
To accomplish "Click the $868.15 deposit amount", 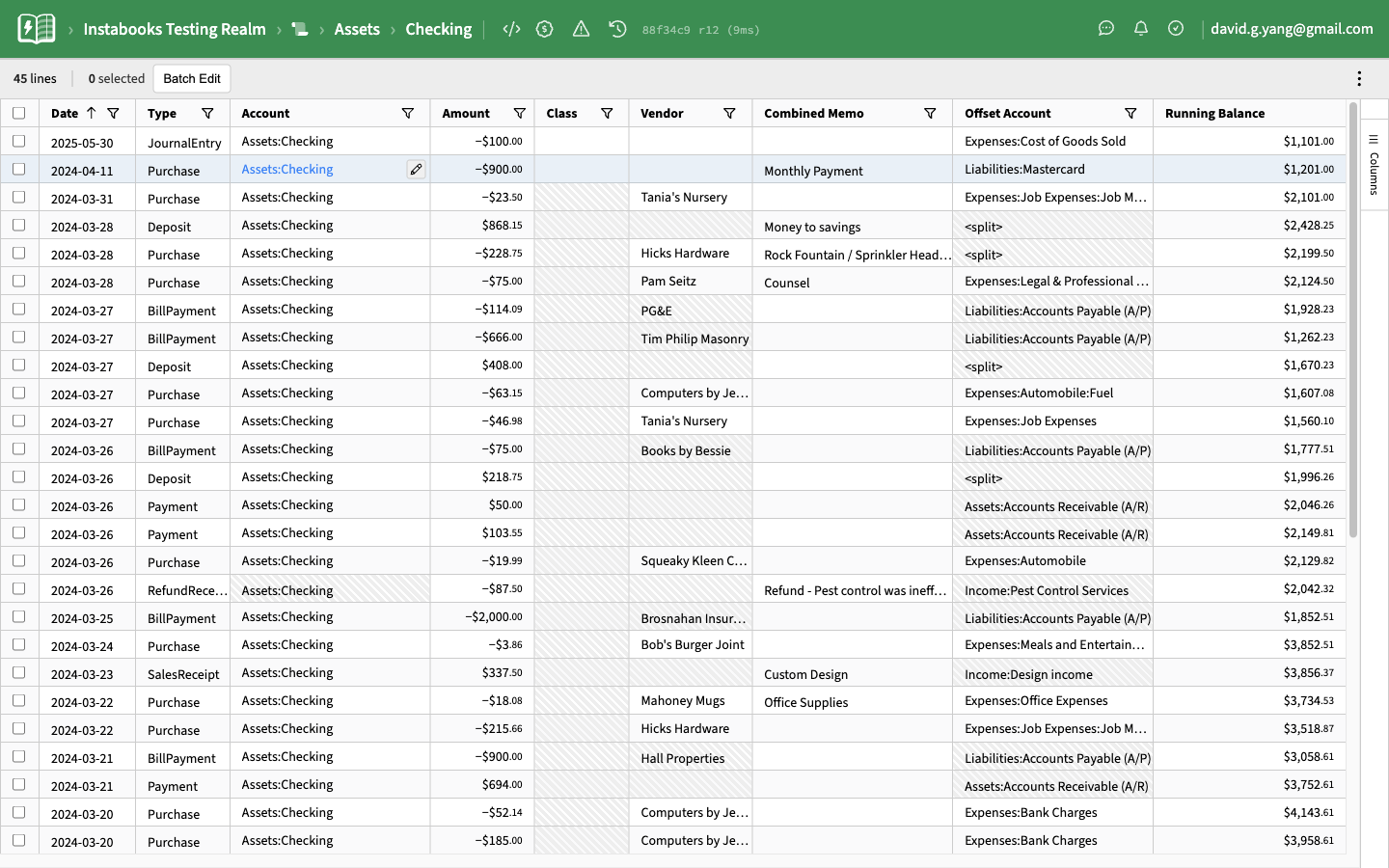I will (x=481, y=225).
